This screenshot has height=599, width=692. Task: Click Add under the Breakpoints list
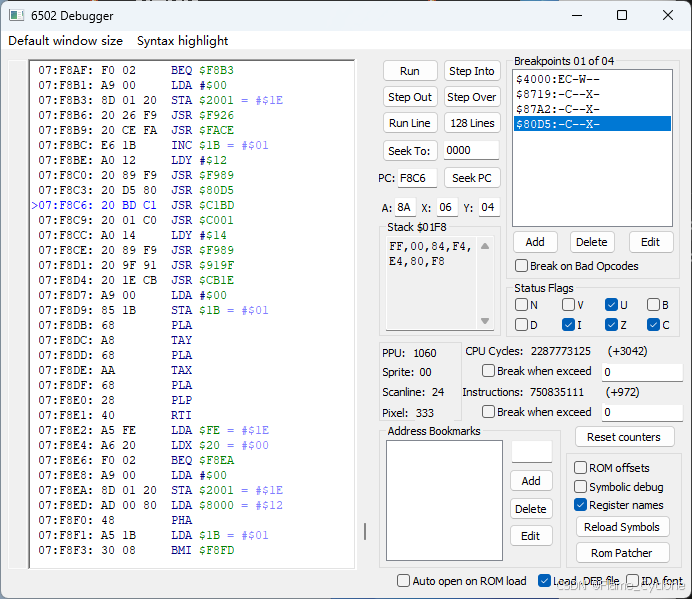click(535, 242)
